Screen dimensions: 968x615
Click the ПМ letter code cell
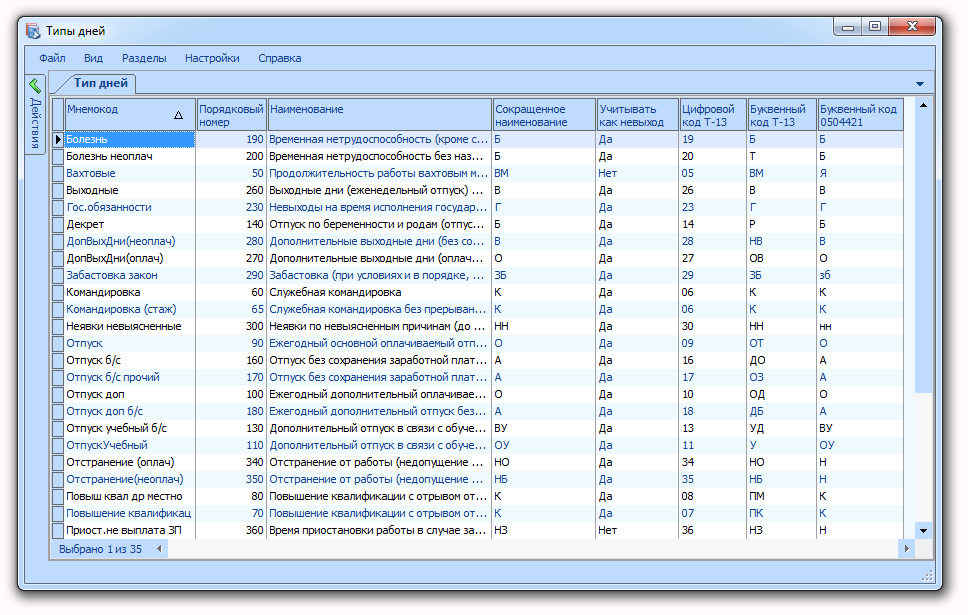click(782, 496)
